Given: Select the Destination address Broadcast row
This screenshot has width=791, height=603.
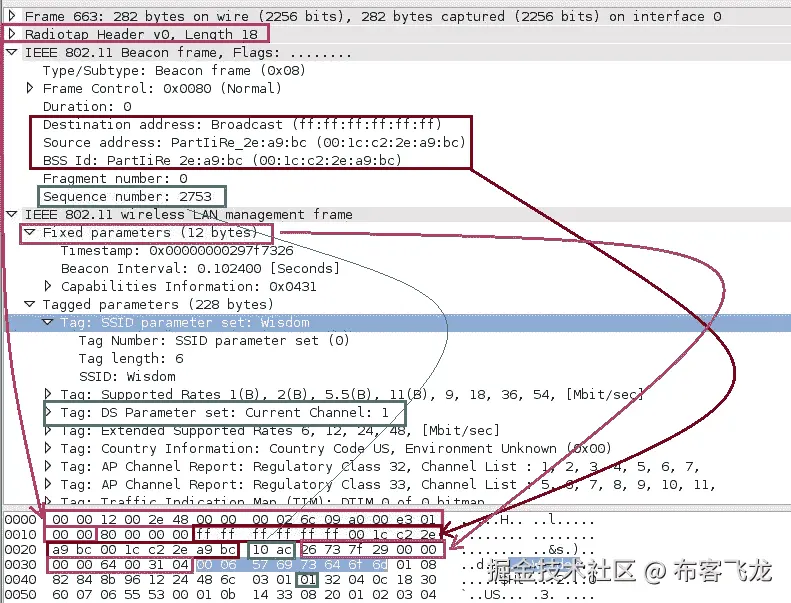Looking at the screenshot, I should pyautogui.click(x=242, y=124).
